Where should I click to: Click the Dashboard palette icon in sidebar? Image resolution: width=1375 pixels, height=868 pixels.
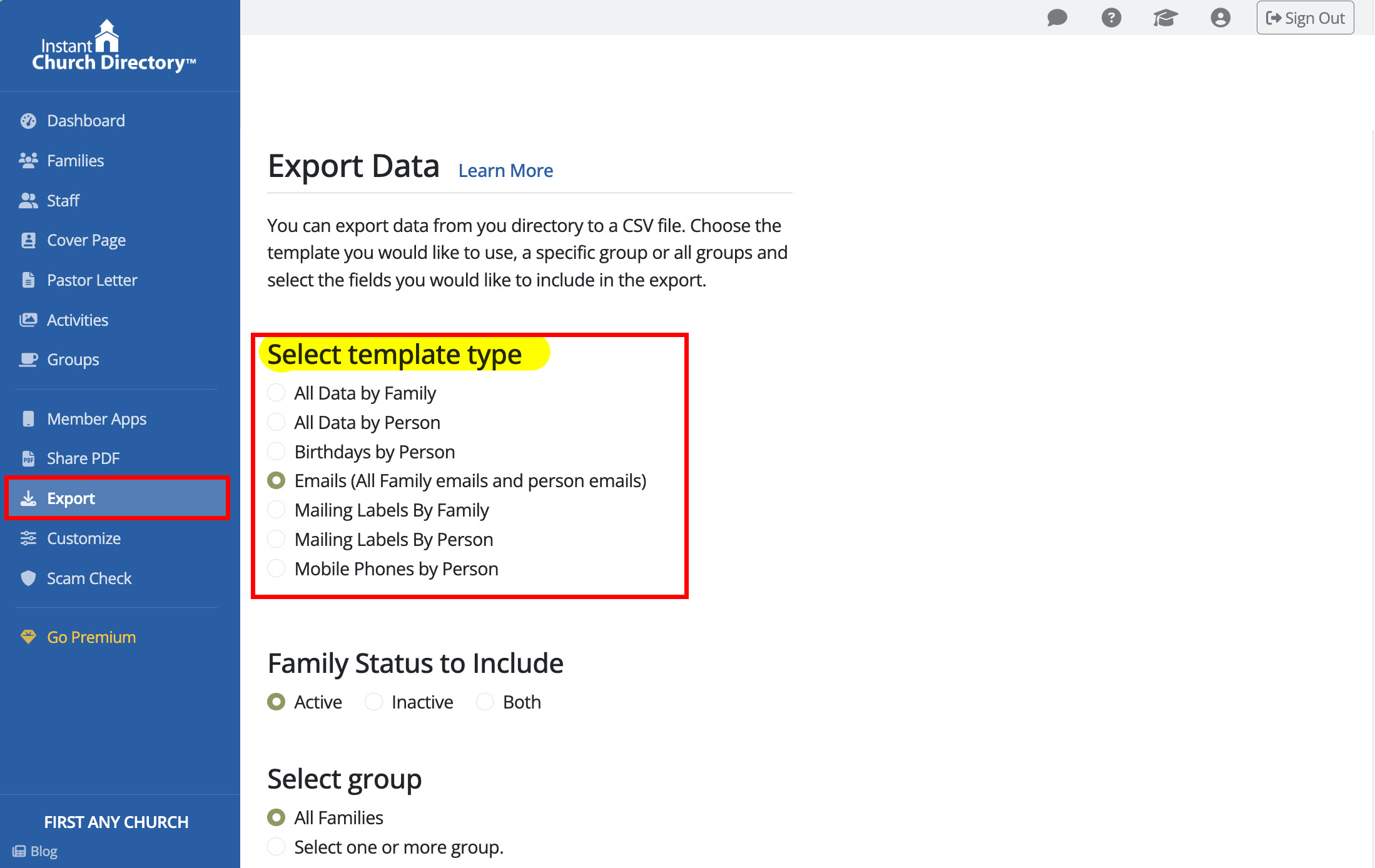click(28, 121)
